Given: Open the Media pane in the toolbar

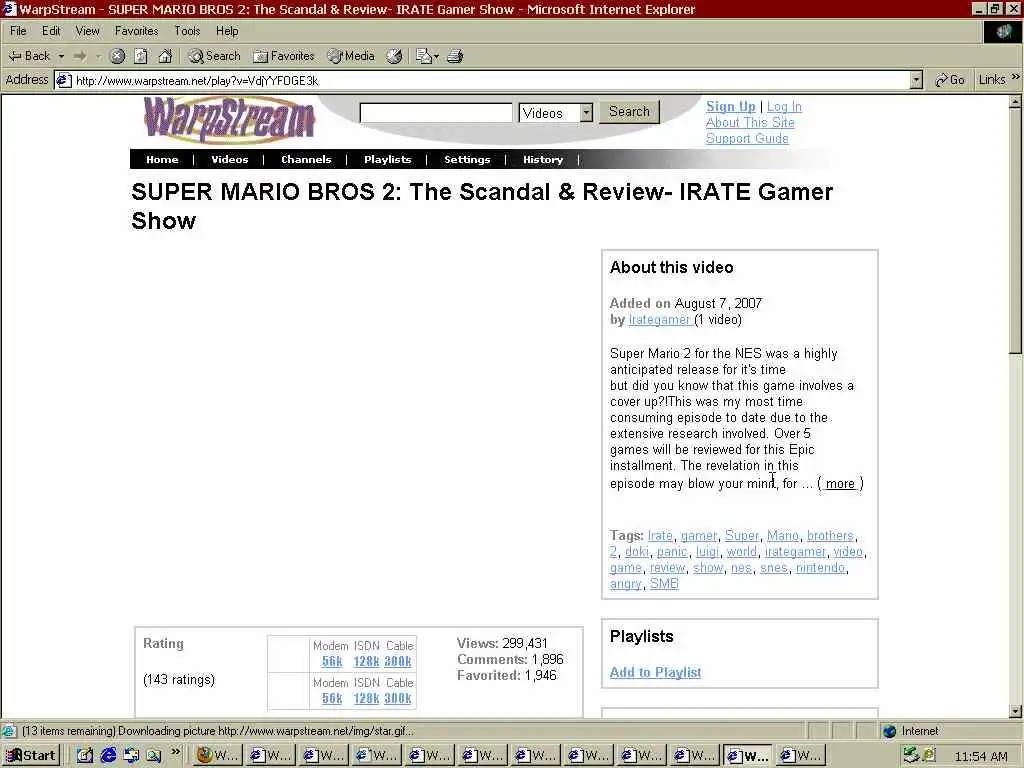Looking at the screenshot, I should pos(351,56).
